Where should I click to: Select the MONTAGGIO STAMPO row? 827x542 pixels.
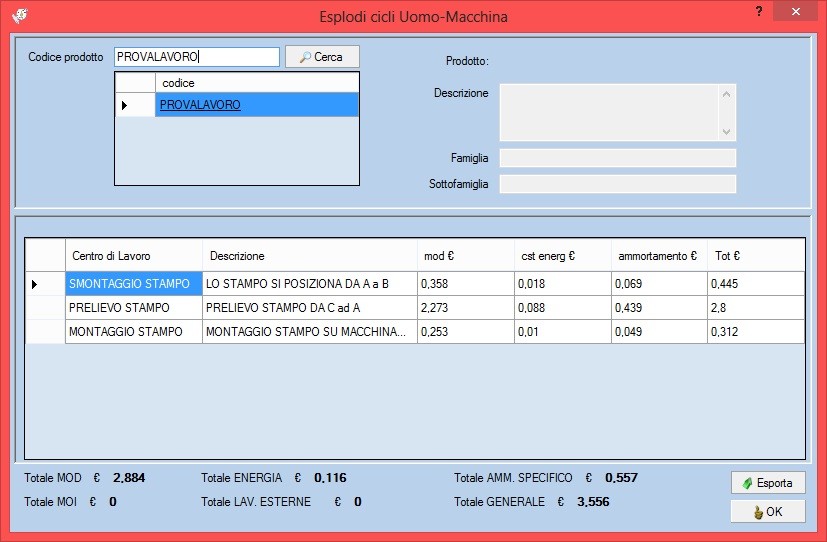tap(133, 332)
